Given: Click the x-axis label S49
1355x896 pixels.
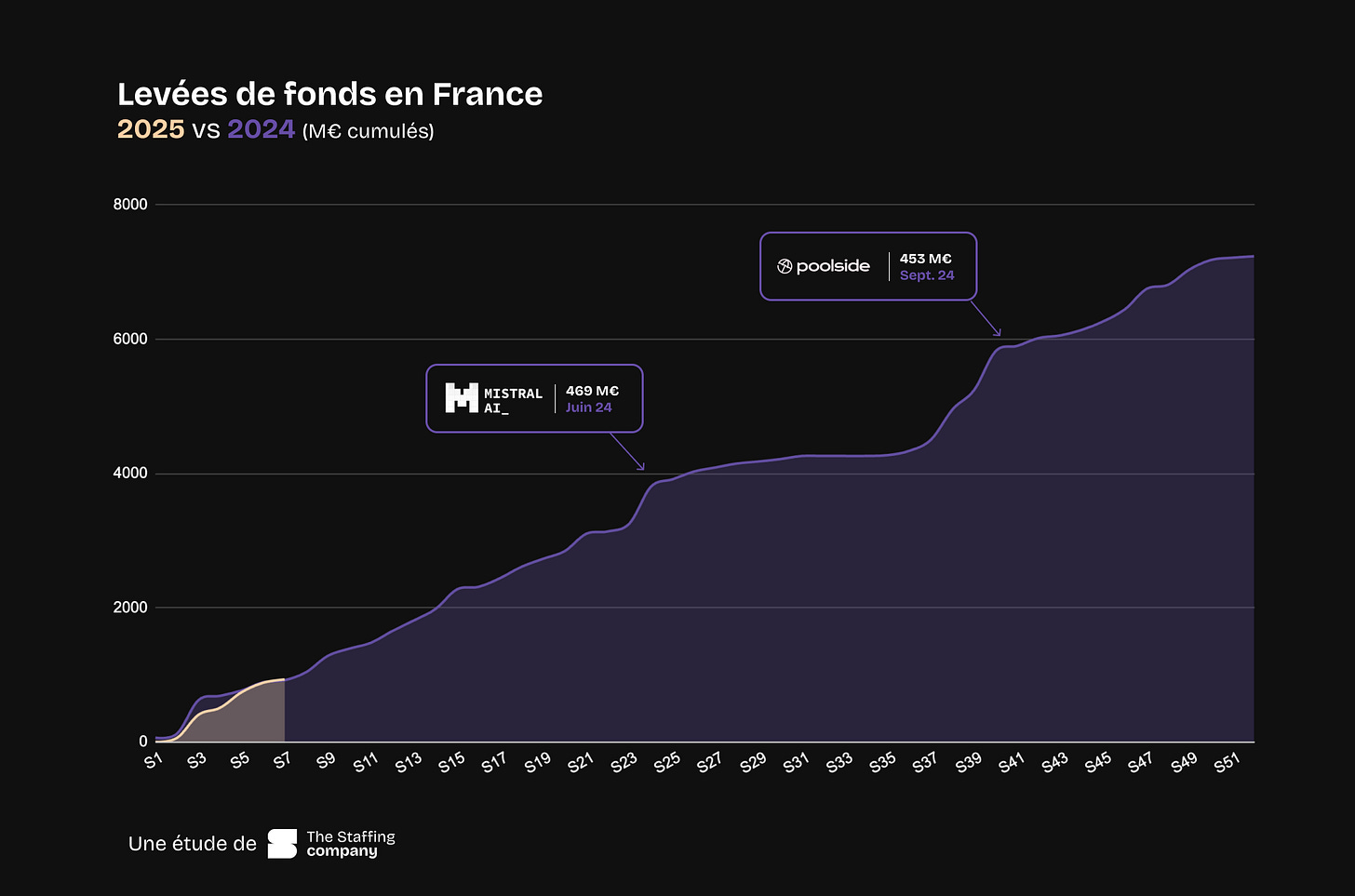Looking at the screenshot, I should coord(1184,762).
